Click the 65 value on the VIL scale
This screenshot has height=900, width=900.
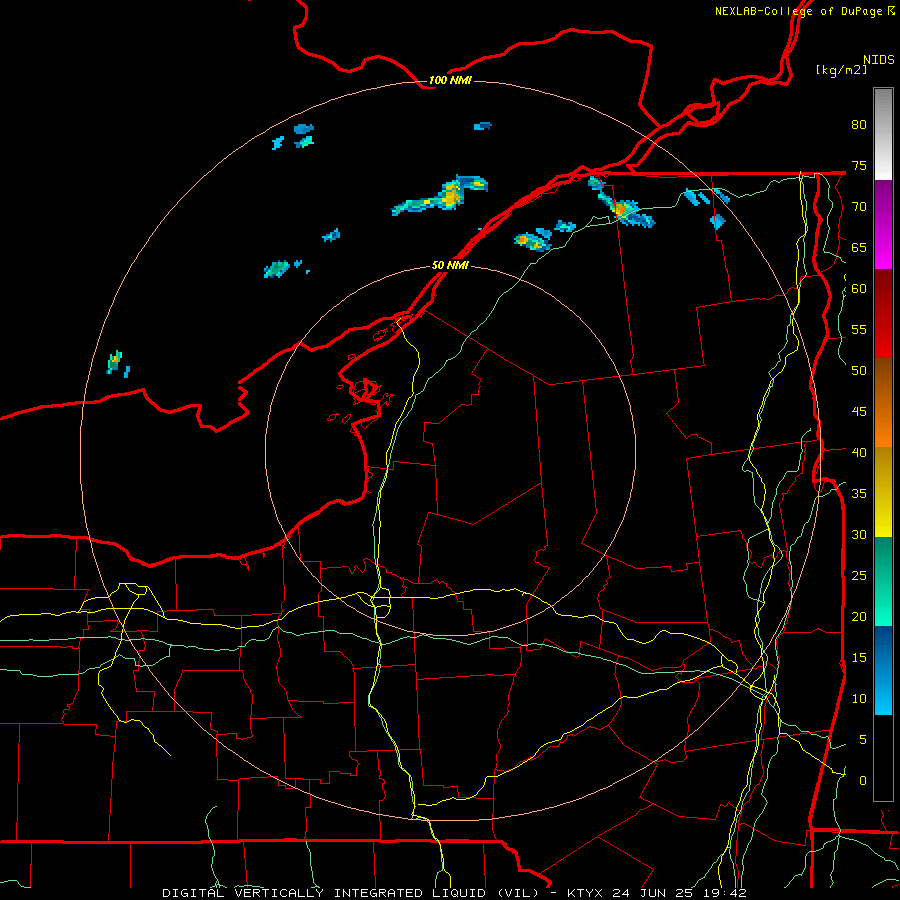(859, 247)
